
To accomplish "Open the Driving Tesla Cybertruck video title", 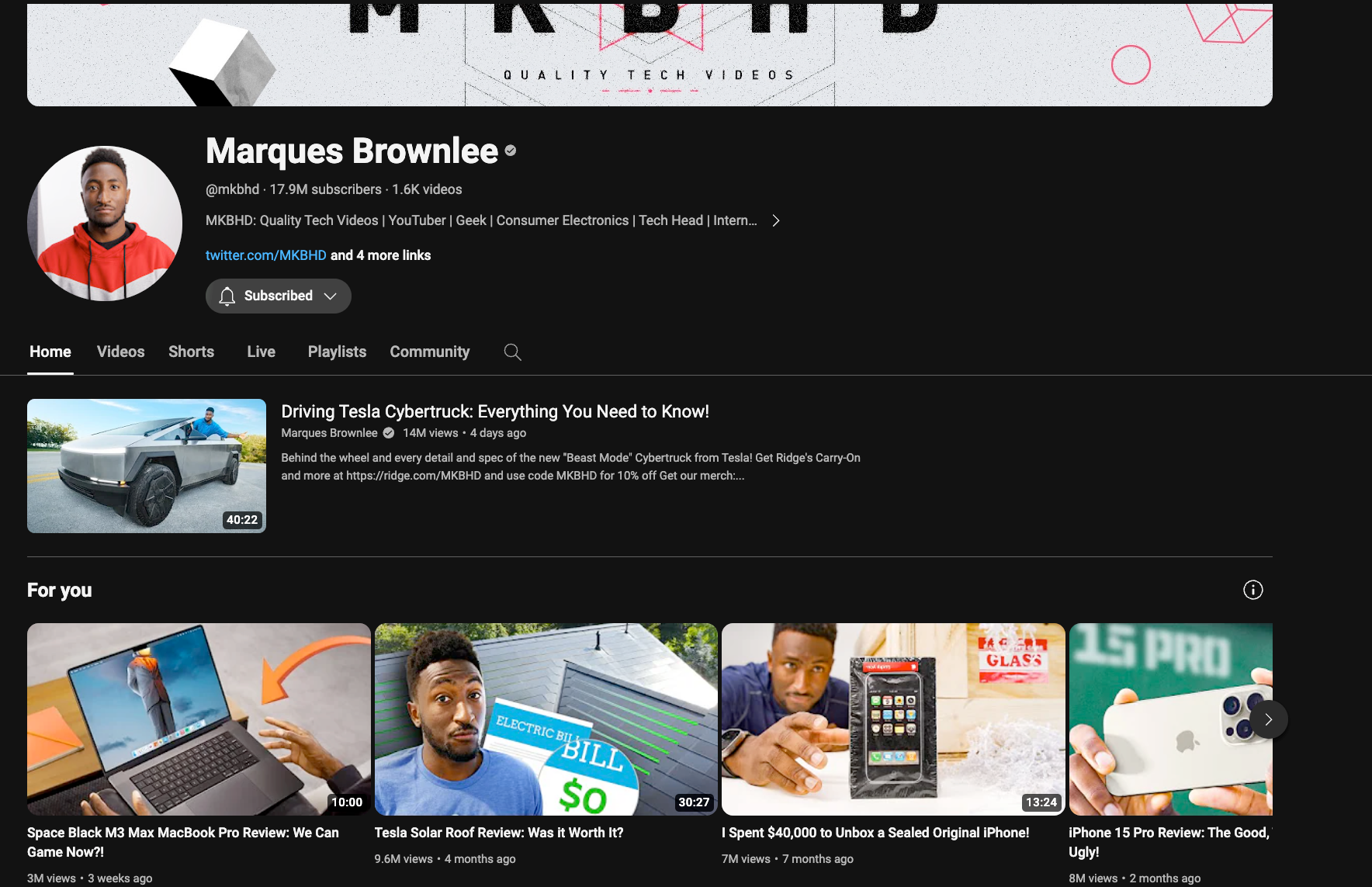I will pos(494,412).
